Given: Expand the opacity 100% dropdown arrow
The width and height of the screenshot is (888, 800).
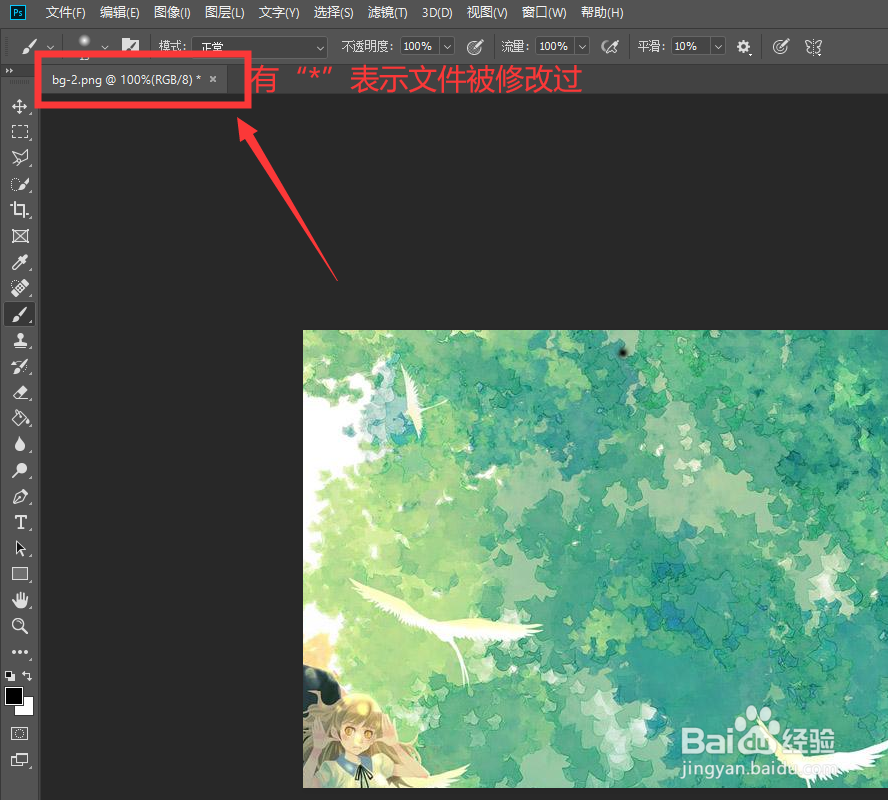Looking at the screenshot, I should pyautogui.click(x=447, y=46).
